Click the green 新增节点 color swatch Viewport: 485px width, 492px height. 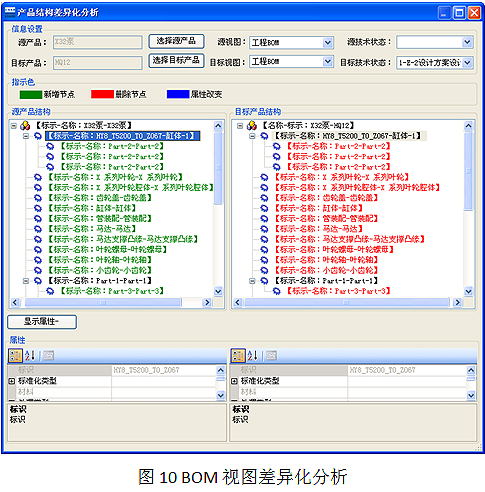point(31,95)
